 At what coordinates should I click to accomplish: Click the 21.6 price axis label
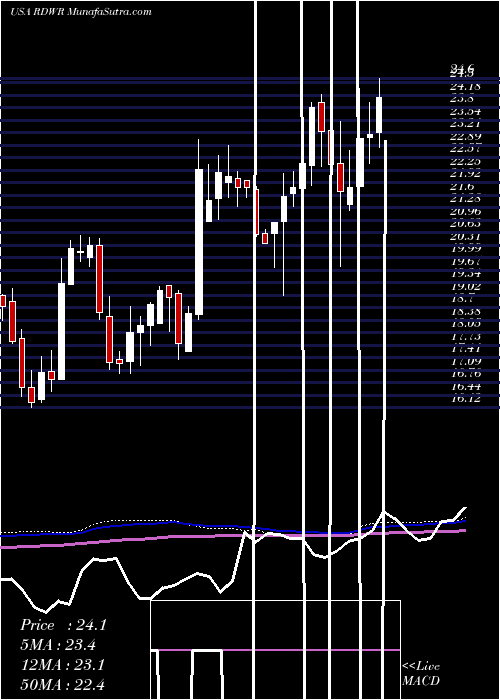[x=462, y=187]
